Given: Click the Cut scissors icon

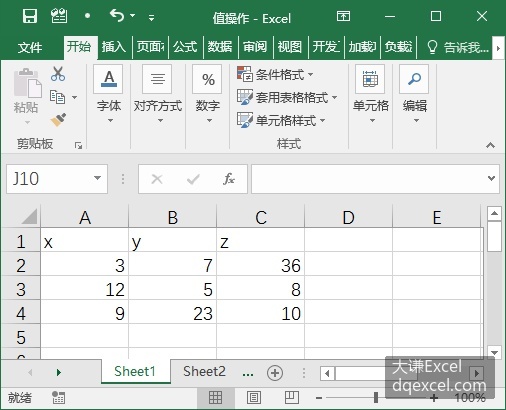Looking at the screenshot, I should (x=58, y=74).
